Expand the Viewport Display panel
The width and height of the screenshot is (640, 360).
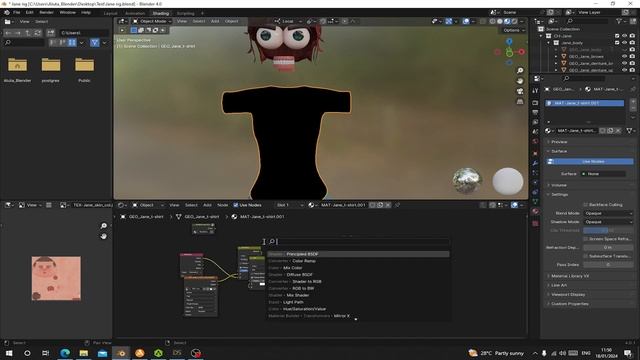coord(568,294)
